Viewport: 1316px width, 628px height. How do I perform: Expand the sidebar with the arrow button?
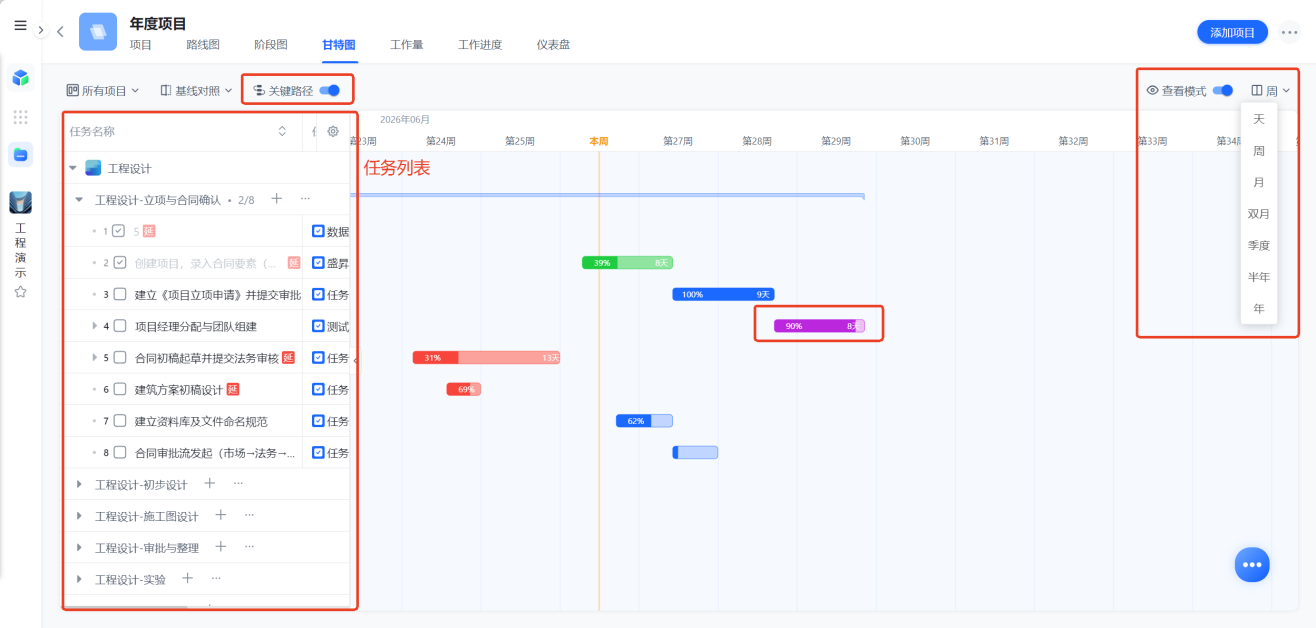point(41,31)
